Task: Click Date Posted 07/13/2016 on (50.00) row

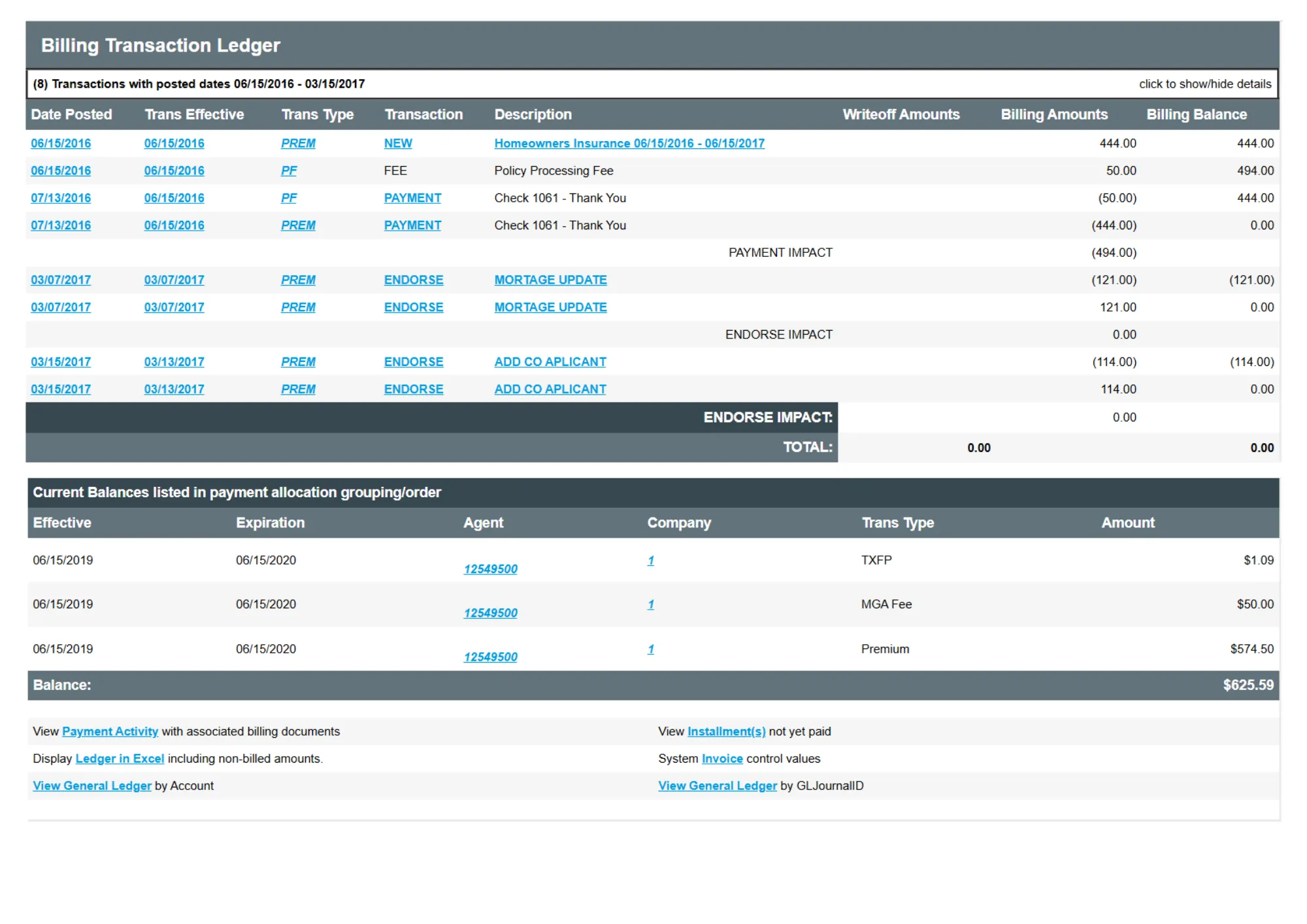Action: pyautogui.click(x=61, y=198)
